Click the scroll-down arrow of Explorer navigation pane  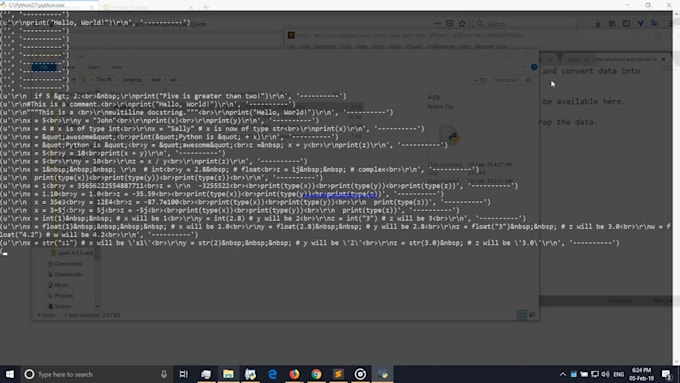[x=97, y=306]
